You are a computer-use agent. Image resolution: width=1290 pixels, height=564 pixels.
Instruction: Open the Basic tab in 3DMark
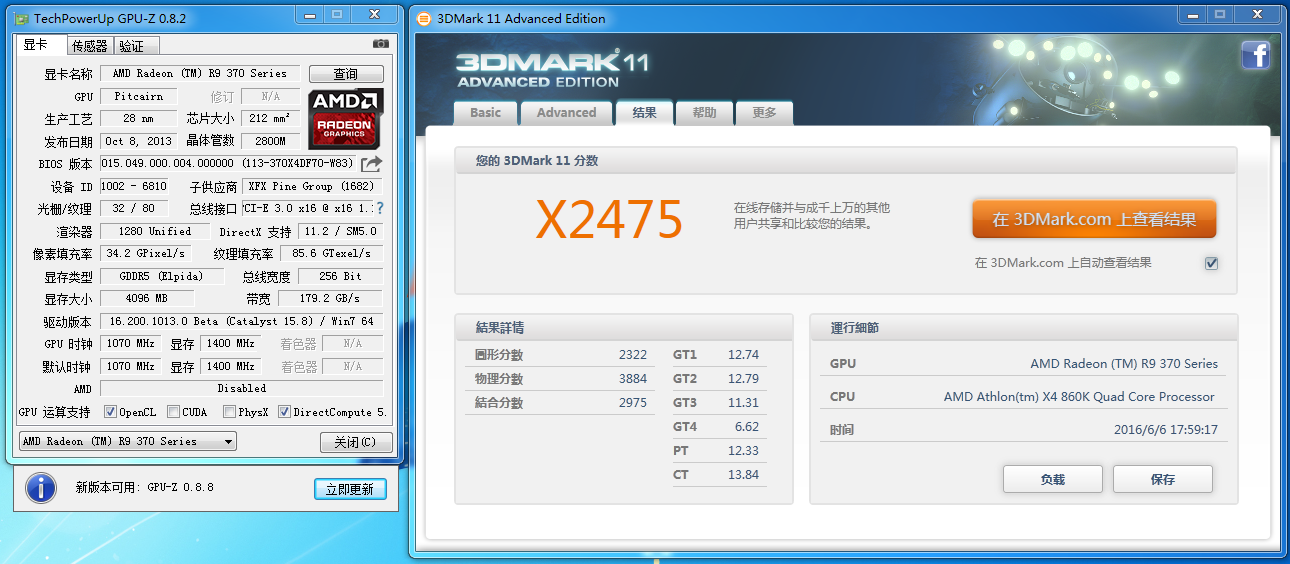click(x=486, y=113)
